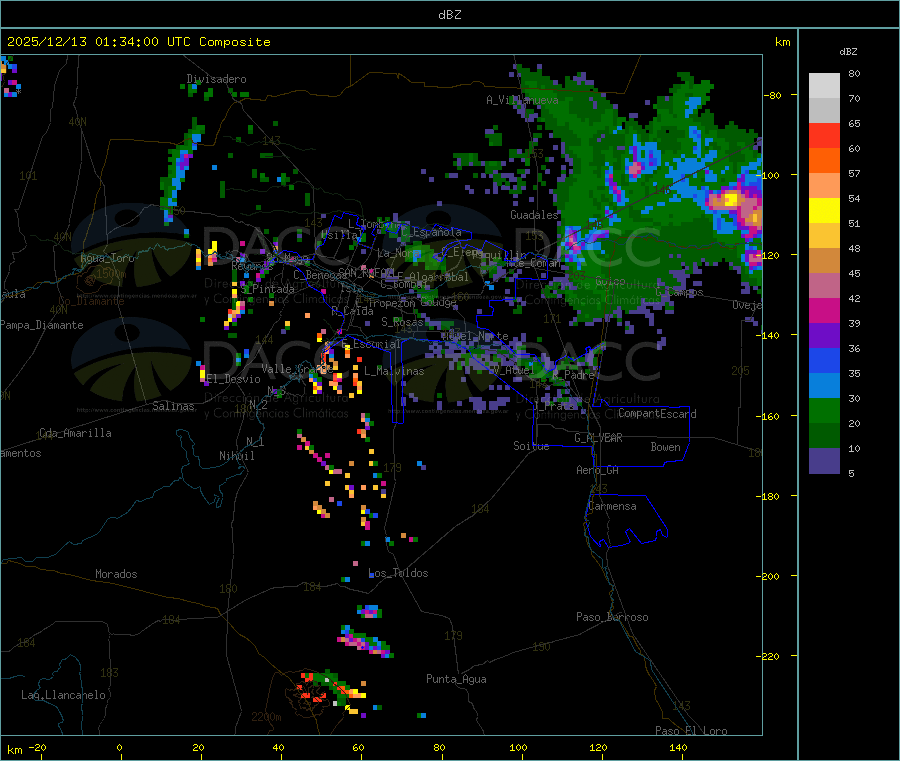Click the Morados place label
This screenshot has height=761, width=900.
(116, 574)
